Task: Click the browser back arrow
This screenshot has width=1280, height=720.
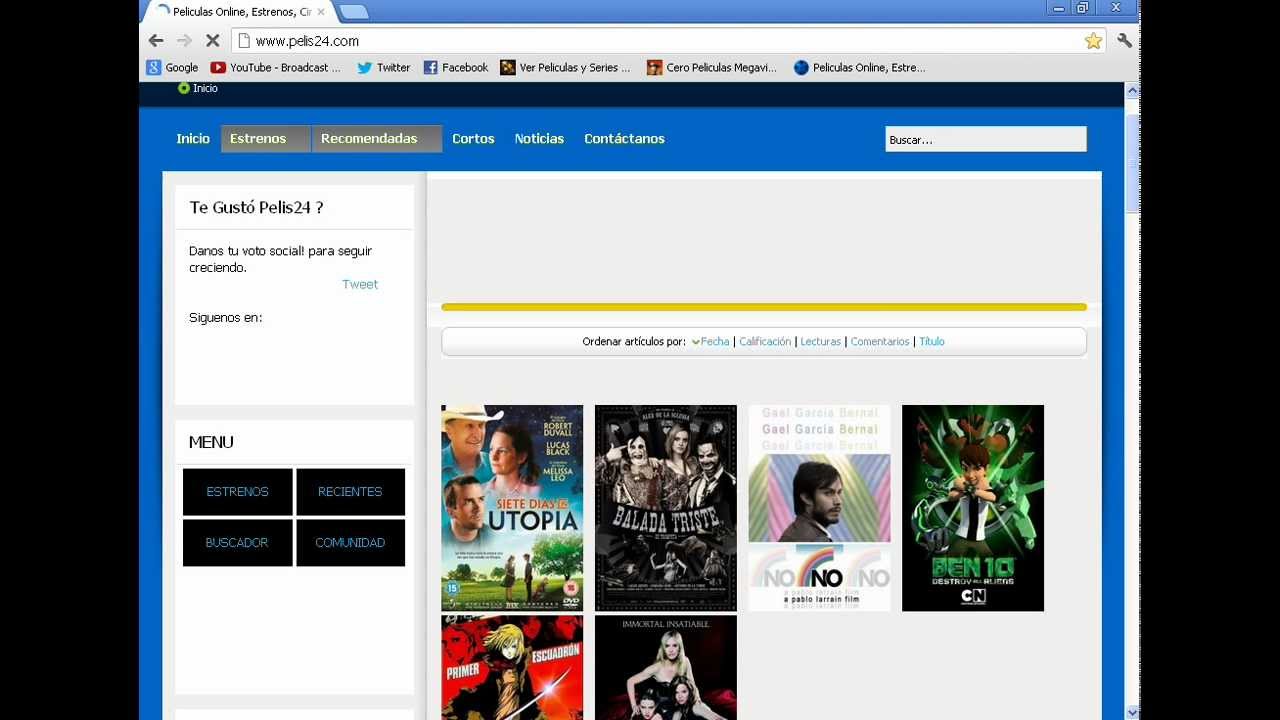Action: tap(156, 41)
